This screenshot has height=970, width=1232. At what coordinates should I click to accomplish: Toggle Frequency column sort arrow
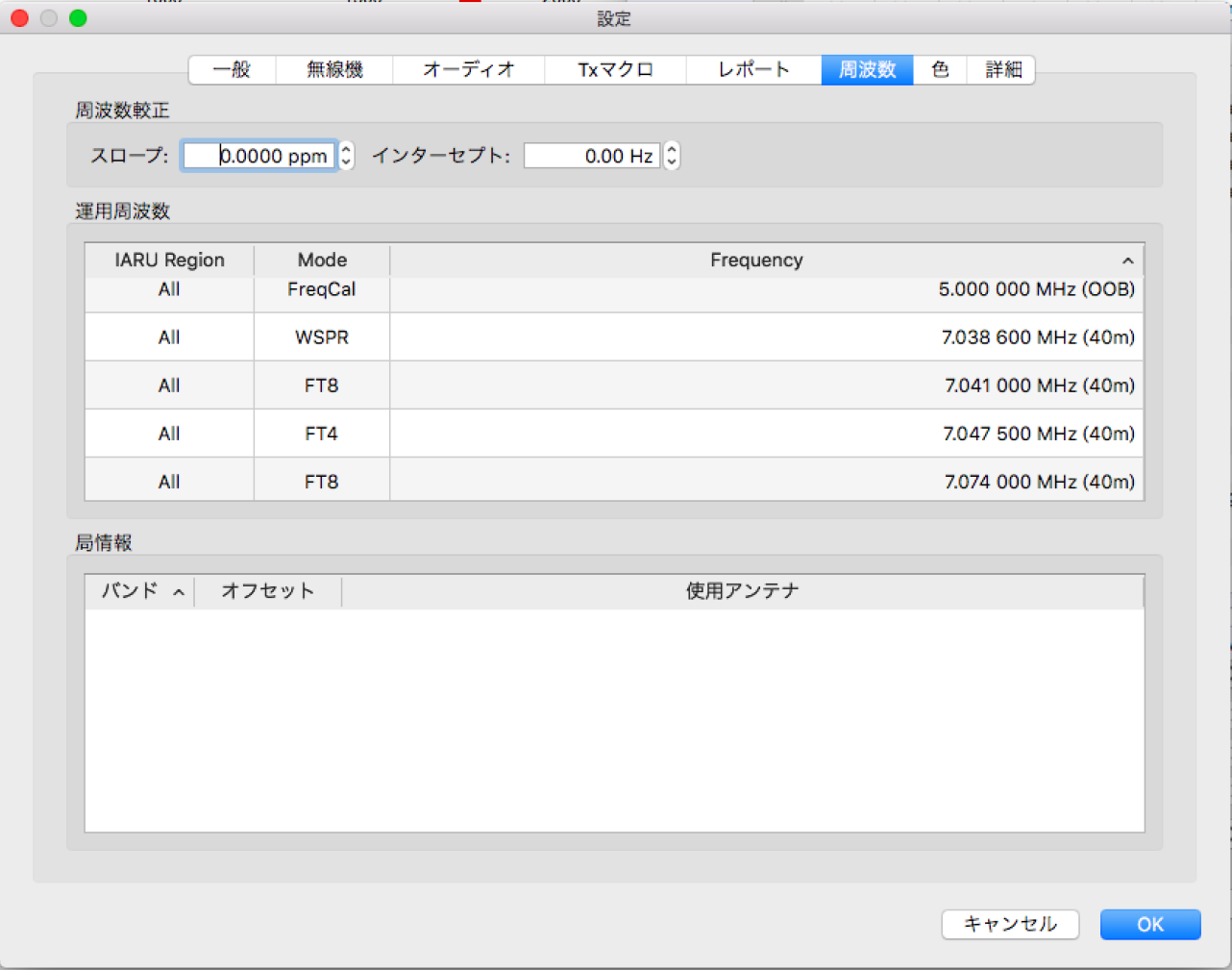1127,261
